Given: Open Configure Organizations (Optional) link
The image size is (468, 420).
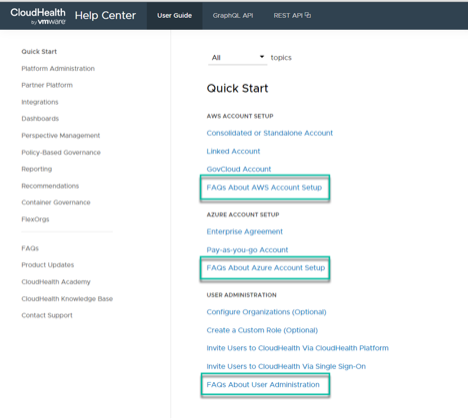Looking at the screenshot, I should [x=266, y=312].
